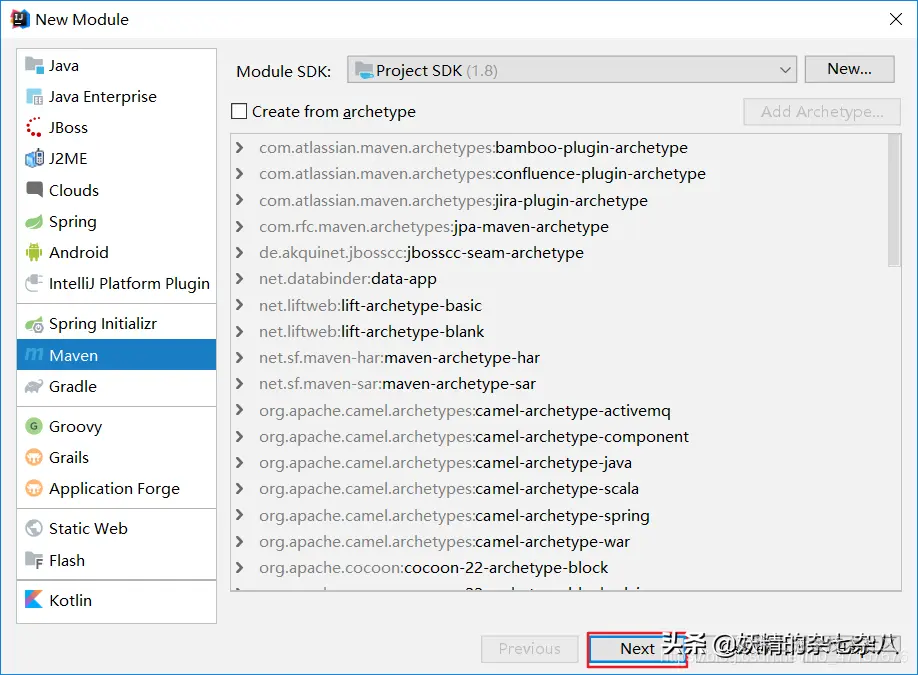Select the JBoss module type
The height and width of the screenshot is (675, 918).
click(x=117, y=128)
